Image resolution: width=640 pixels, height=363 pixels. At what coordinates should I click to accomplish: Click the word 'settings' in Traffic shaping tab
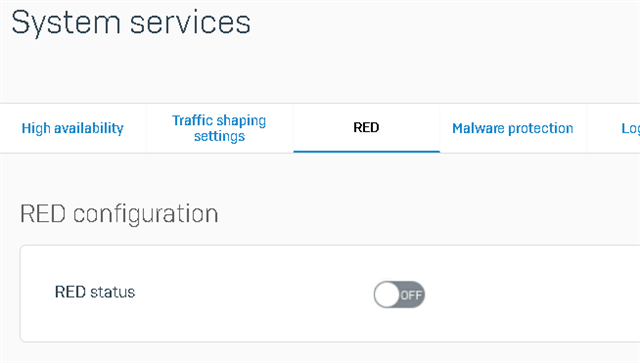tap(219, 136)
